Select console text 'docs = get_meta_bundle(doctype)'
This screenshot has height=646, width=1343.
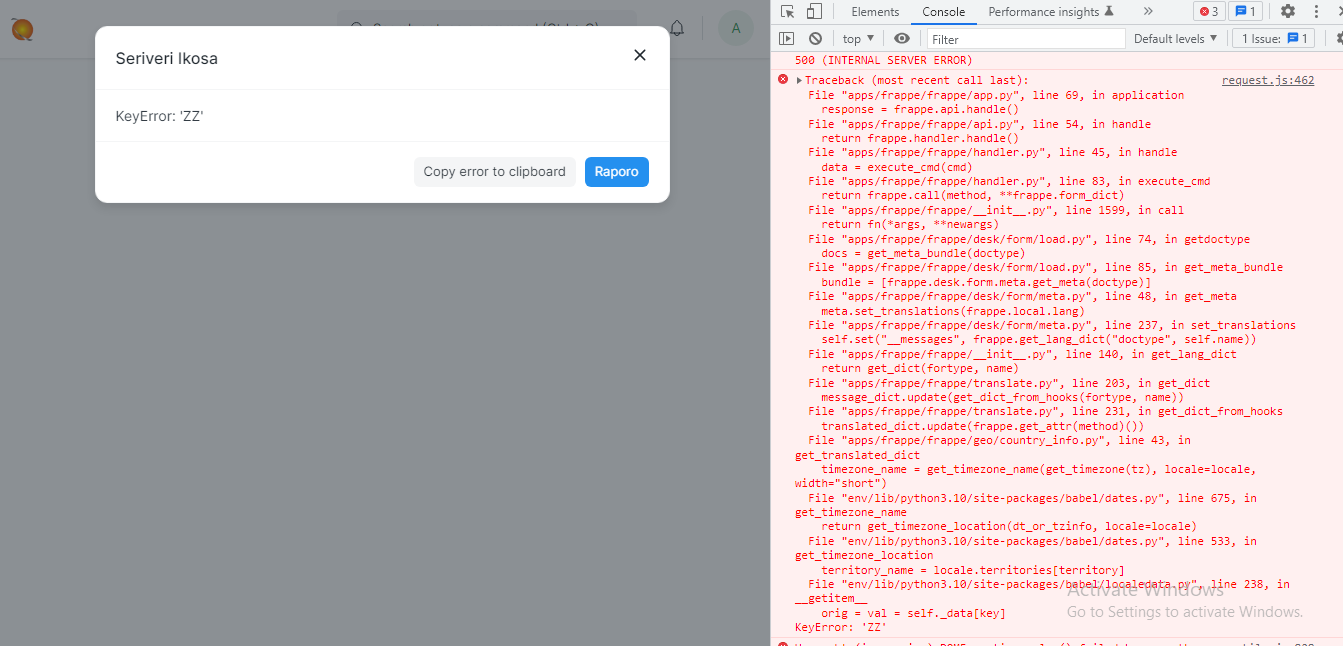click(x=923, y=254)
